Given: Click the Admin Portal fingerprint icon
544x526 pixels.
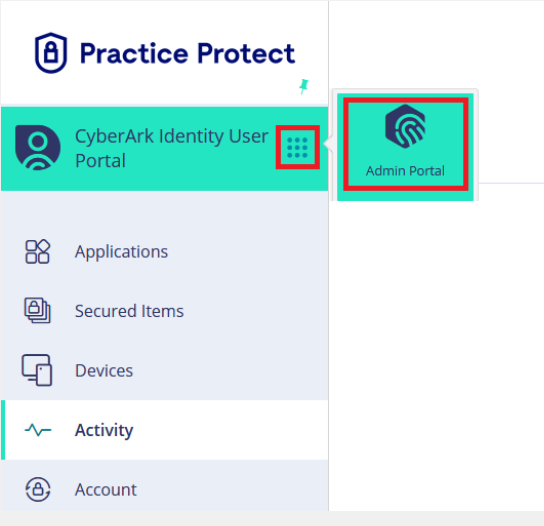Looking at the screenshot, I should coord(405,126).
